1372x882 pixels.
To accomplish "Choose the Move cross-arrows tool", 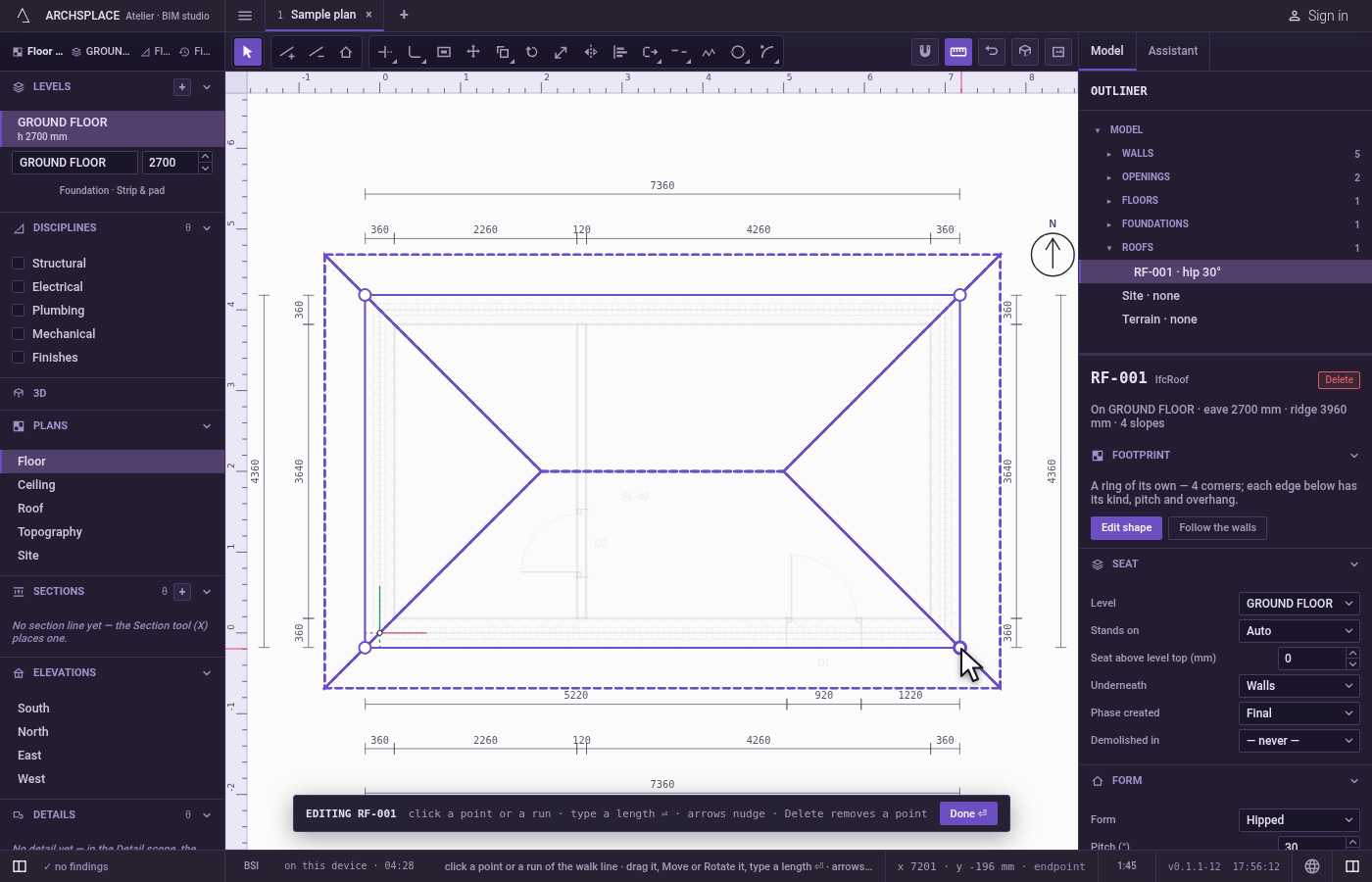I will tap(473, 52).
